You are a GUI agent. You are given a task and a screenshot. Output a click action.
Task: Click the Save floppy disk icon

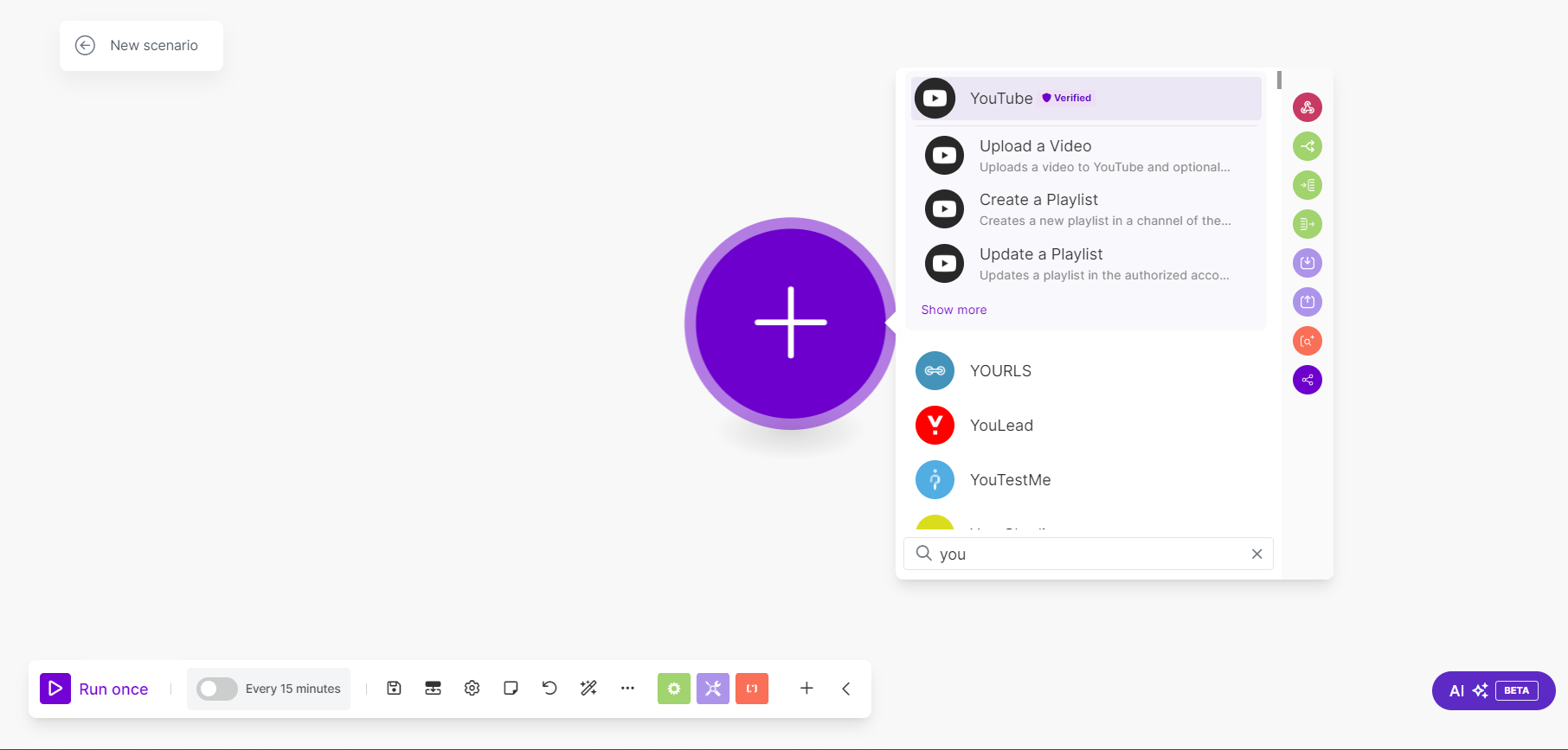pyautogui.click(x=394, y=689)
